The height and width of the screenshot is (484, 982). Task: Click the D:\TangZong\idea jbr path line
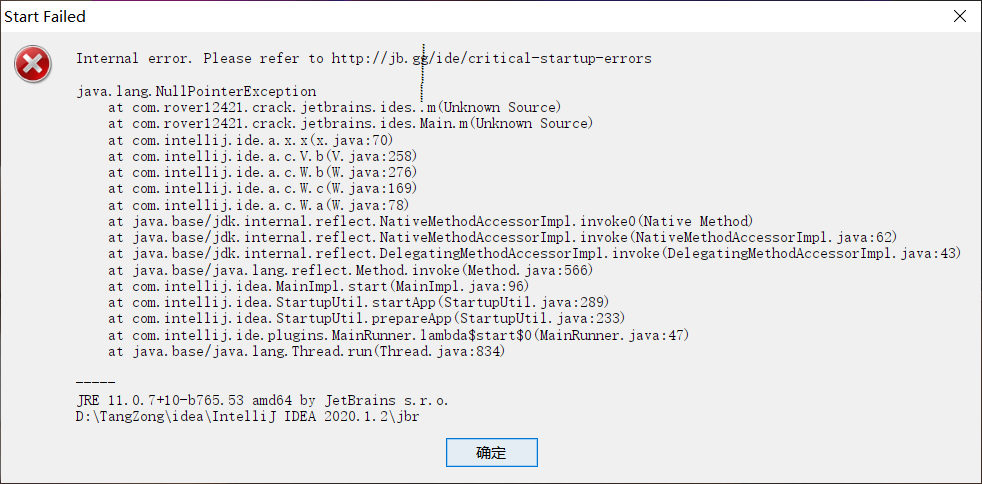(x=247, y=416)
